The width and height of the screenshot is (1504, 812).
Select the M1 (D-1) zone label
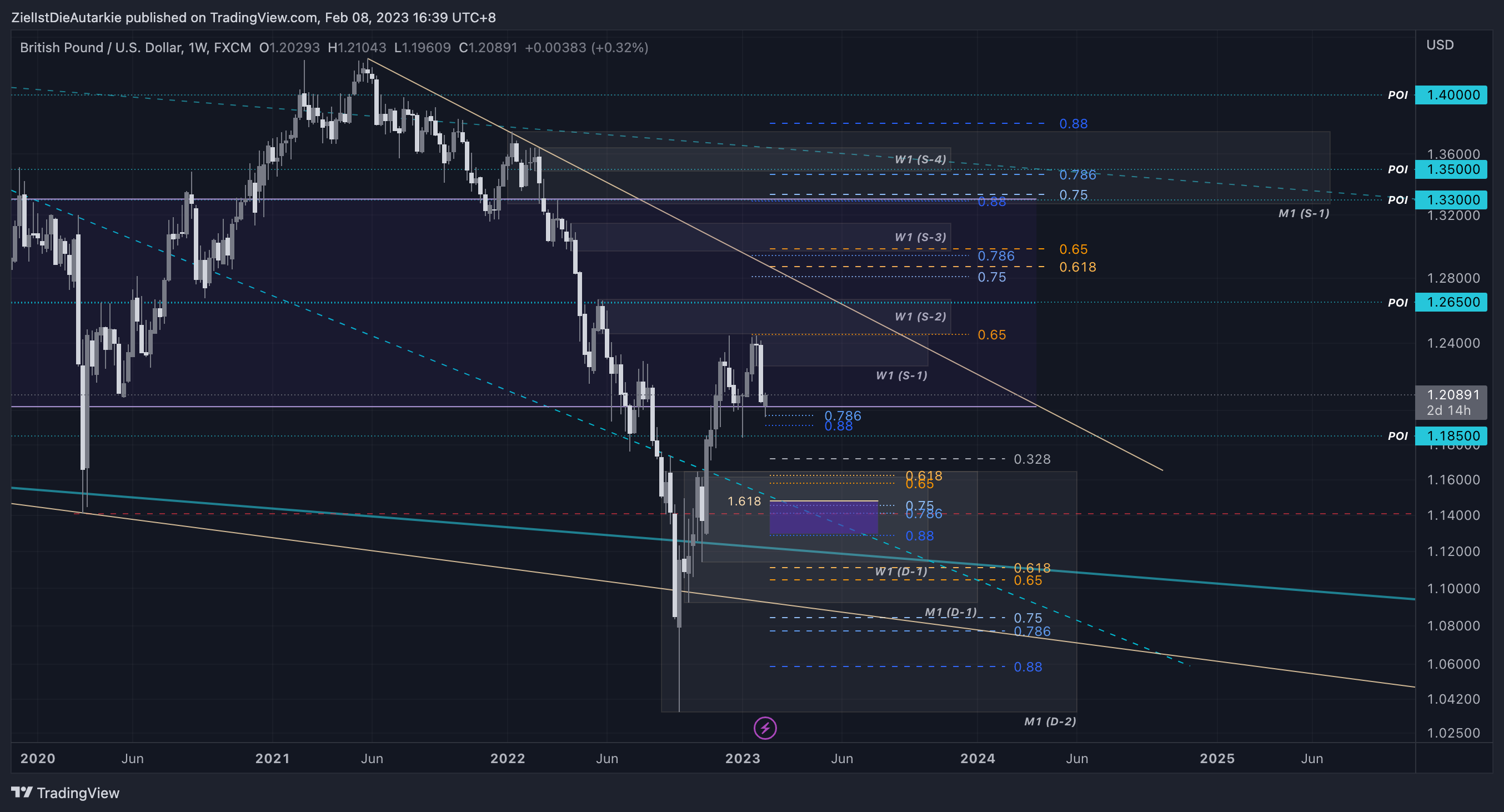(x=951, y=611)
